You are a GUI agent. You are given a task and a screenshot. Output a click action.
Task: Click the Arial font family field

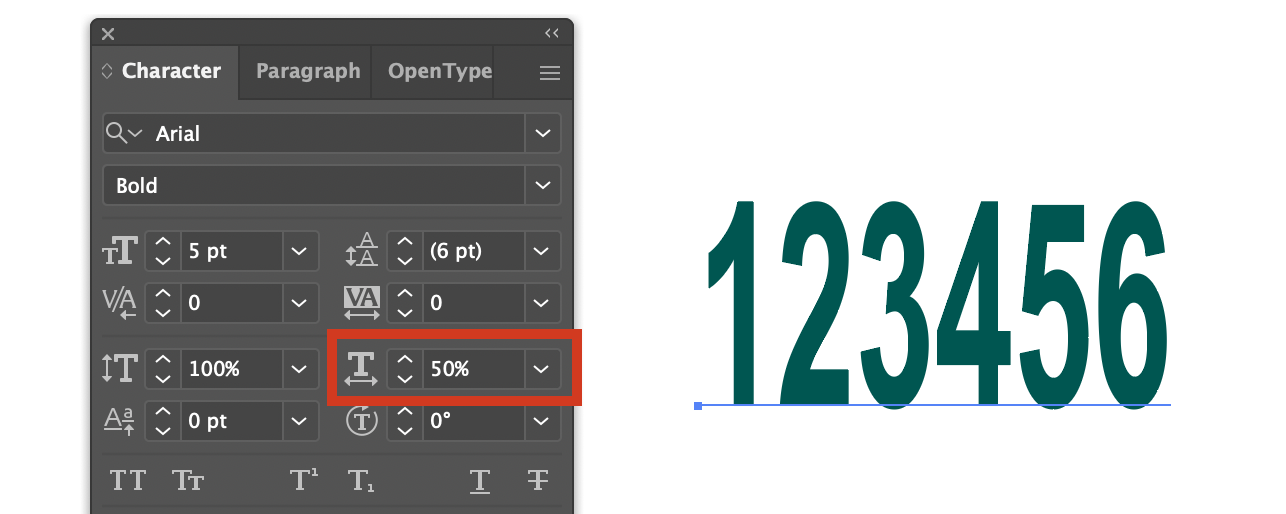(339, 133)
